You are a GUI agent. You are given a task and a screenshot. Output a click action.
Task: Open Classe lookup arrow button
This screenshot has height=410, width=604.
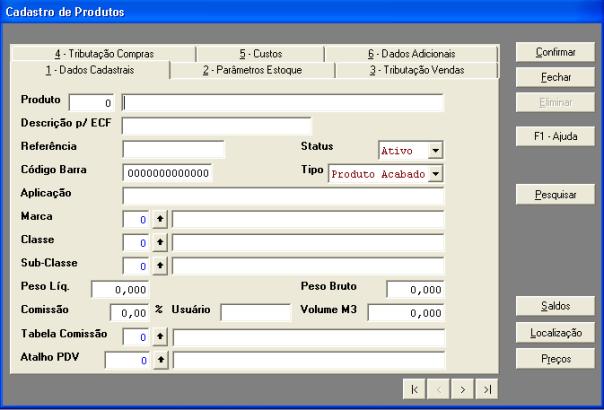(x=160, y=243)
